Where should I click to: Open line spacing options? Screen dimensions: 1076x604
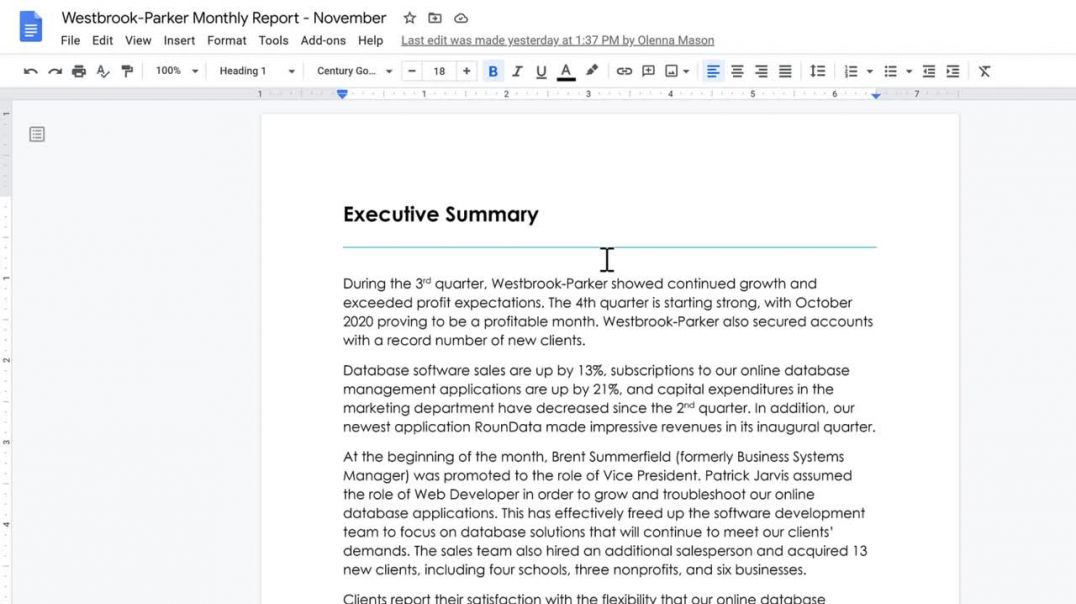[817, 71]
